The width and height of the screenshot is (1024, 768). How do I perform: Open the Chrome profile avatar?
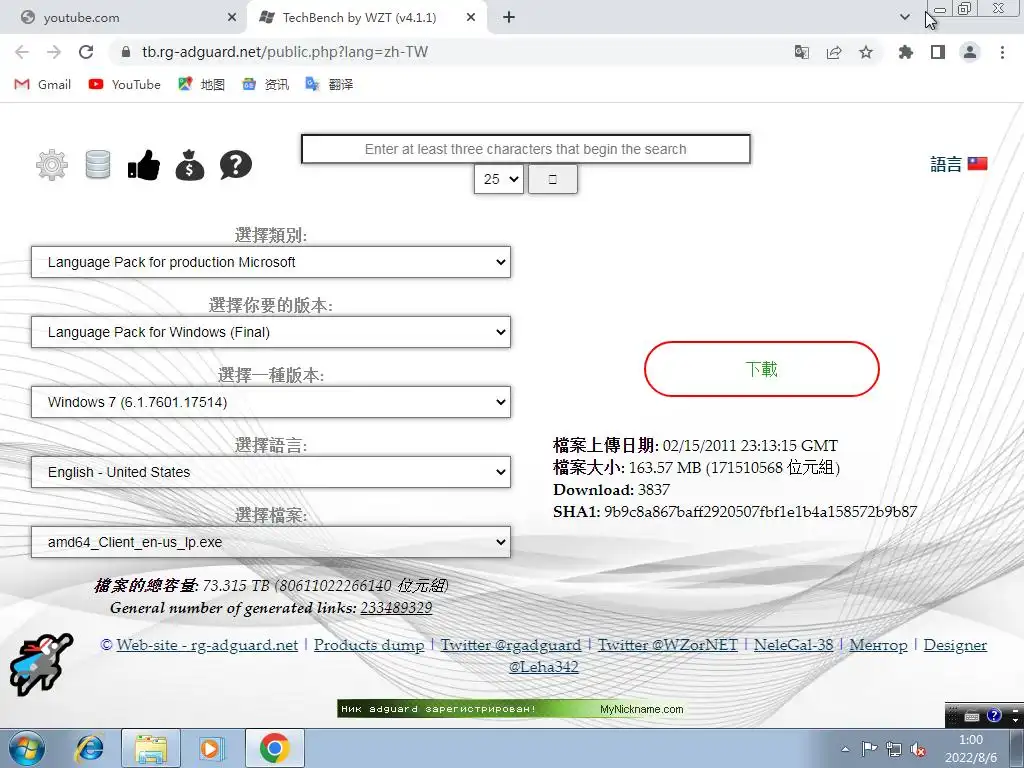click(970, 52)
